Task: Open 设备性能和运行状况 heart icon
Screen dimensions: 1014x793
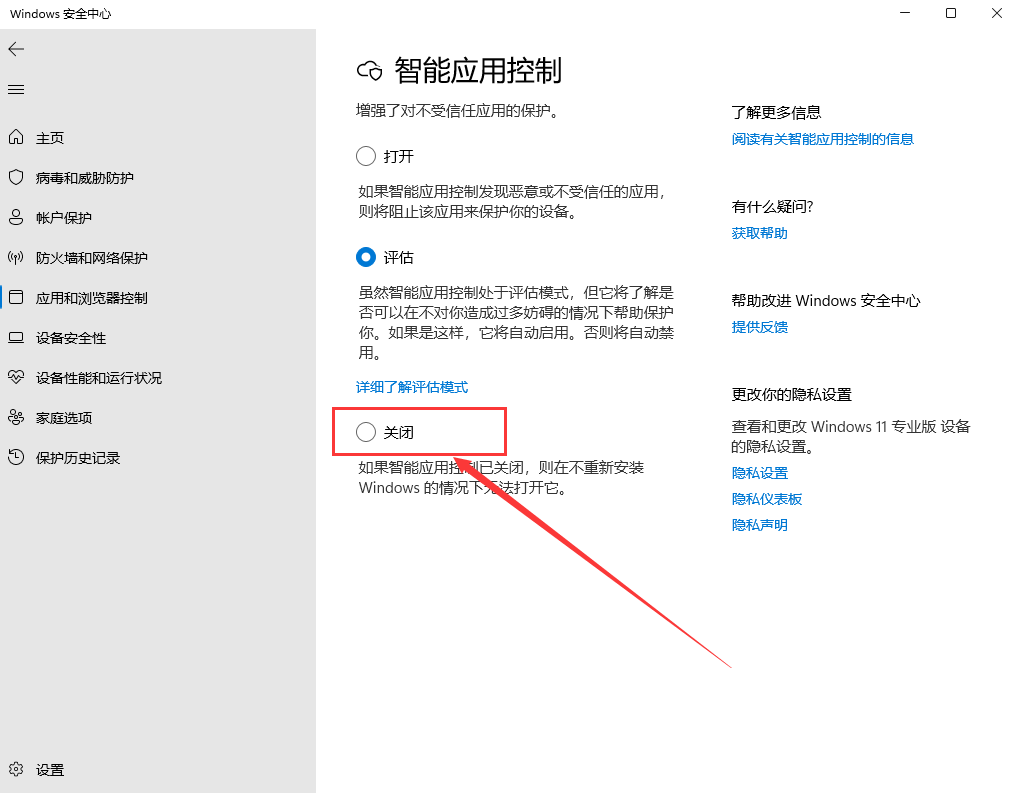Action: (x=16, y=378)
